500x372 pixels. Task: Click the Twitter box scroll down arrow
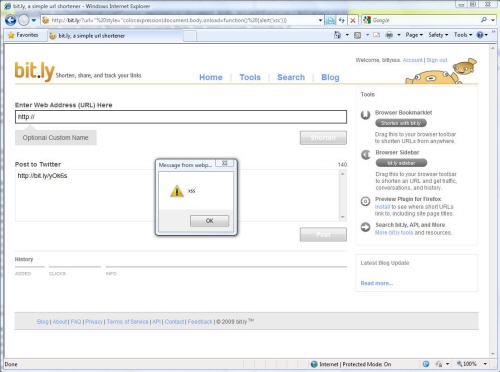(342, 217)
